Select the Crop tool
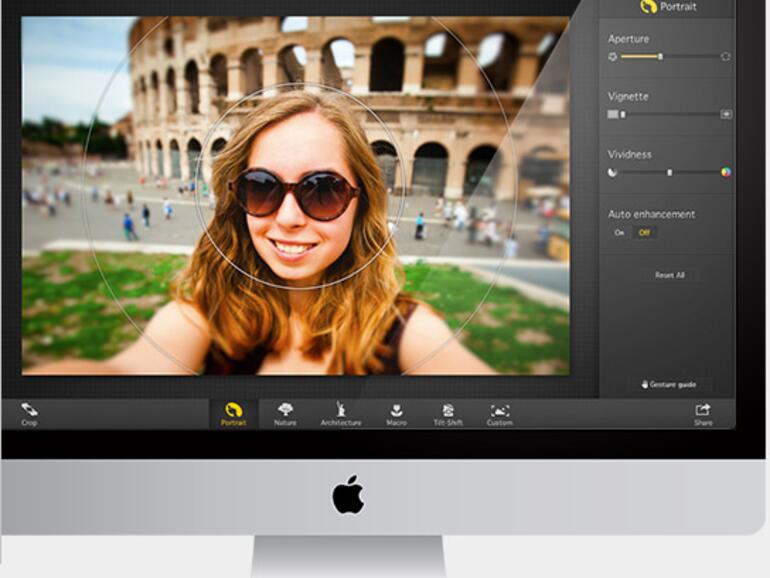This screenshot has height=578, width=770. point(29,414)
